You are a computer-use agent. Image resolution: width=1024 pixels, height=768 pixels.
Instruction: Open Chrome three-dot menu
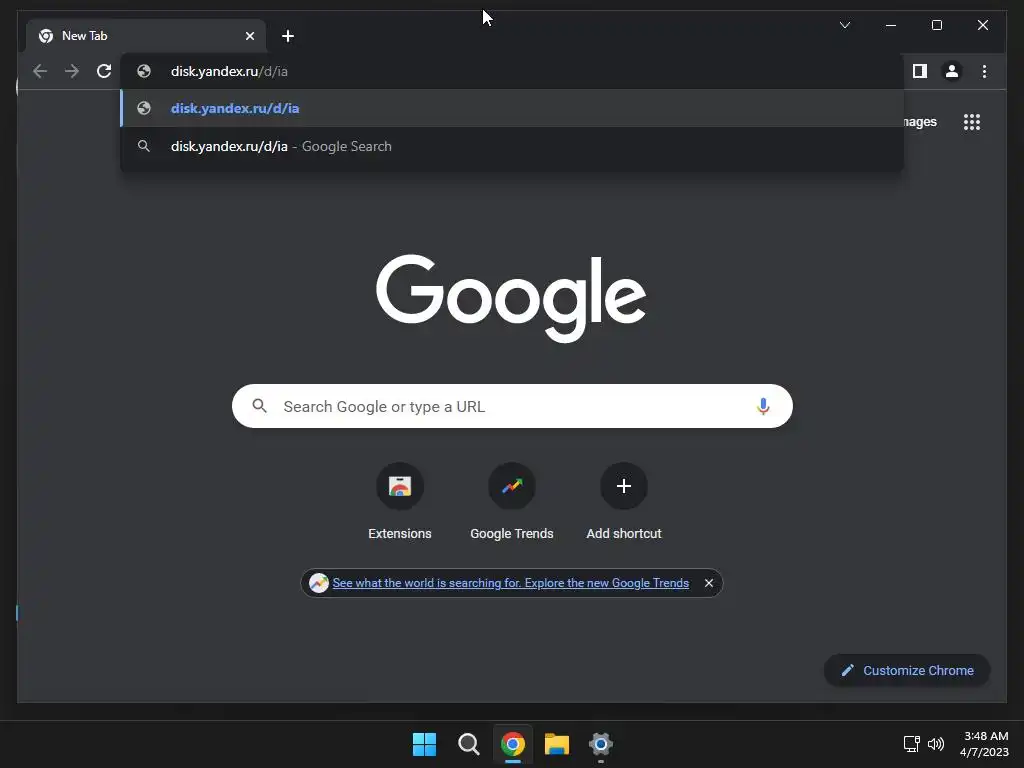point(984,71)
